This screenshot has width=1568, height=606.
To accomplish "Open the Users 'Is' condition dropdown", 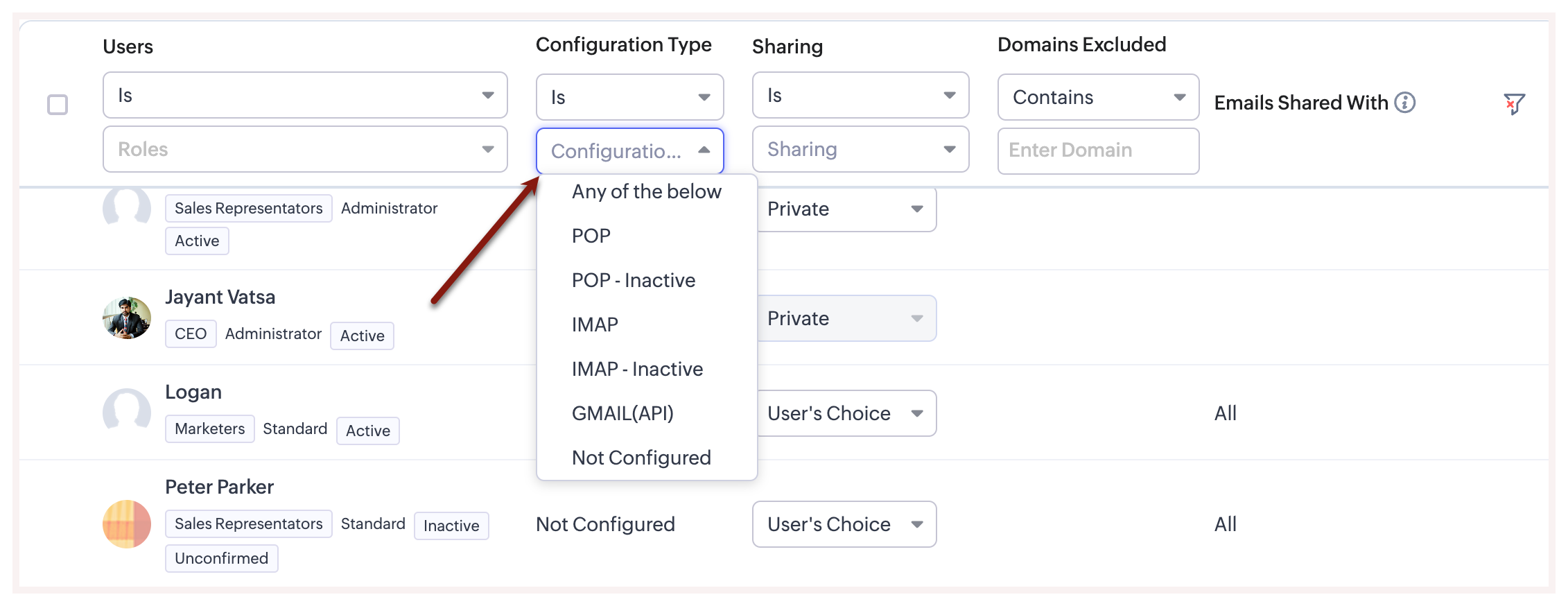I will (x=305, y=95).
